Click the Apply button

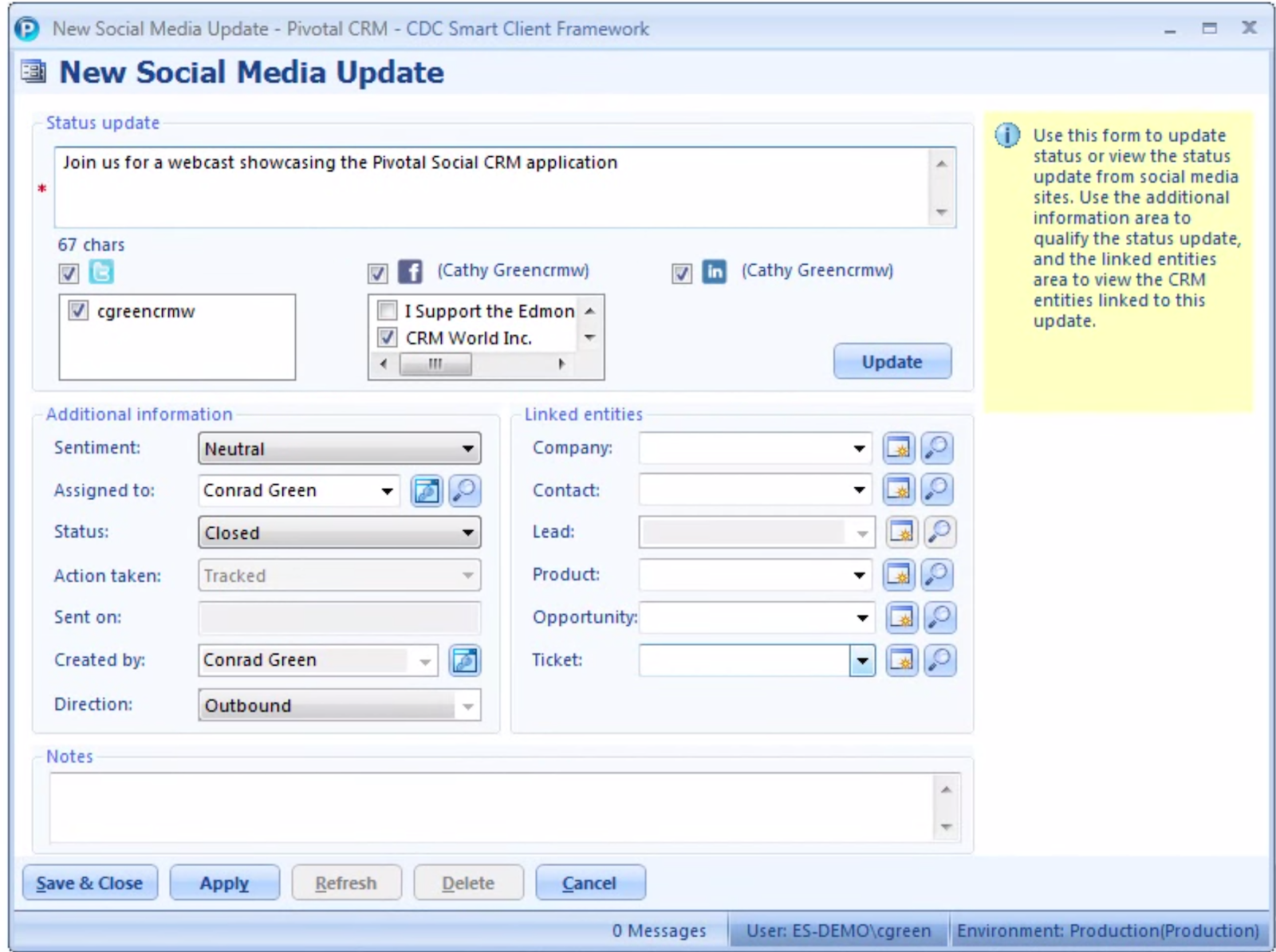pyautogui.click(x=224, y=883)
